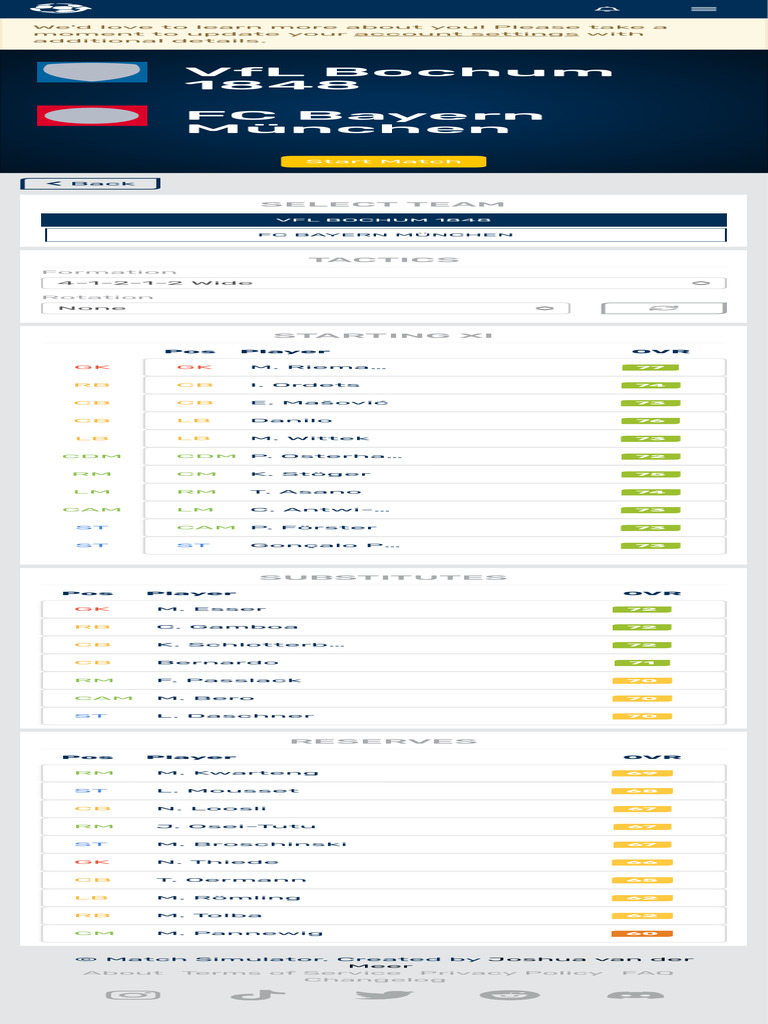The image size is (768, 1024).
Task: Click the FC Bayern München team badge
Action: pyautogui.click(x=91, y=116)
